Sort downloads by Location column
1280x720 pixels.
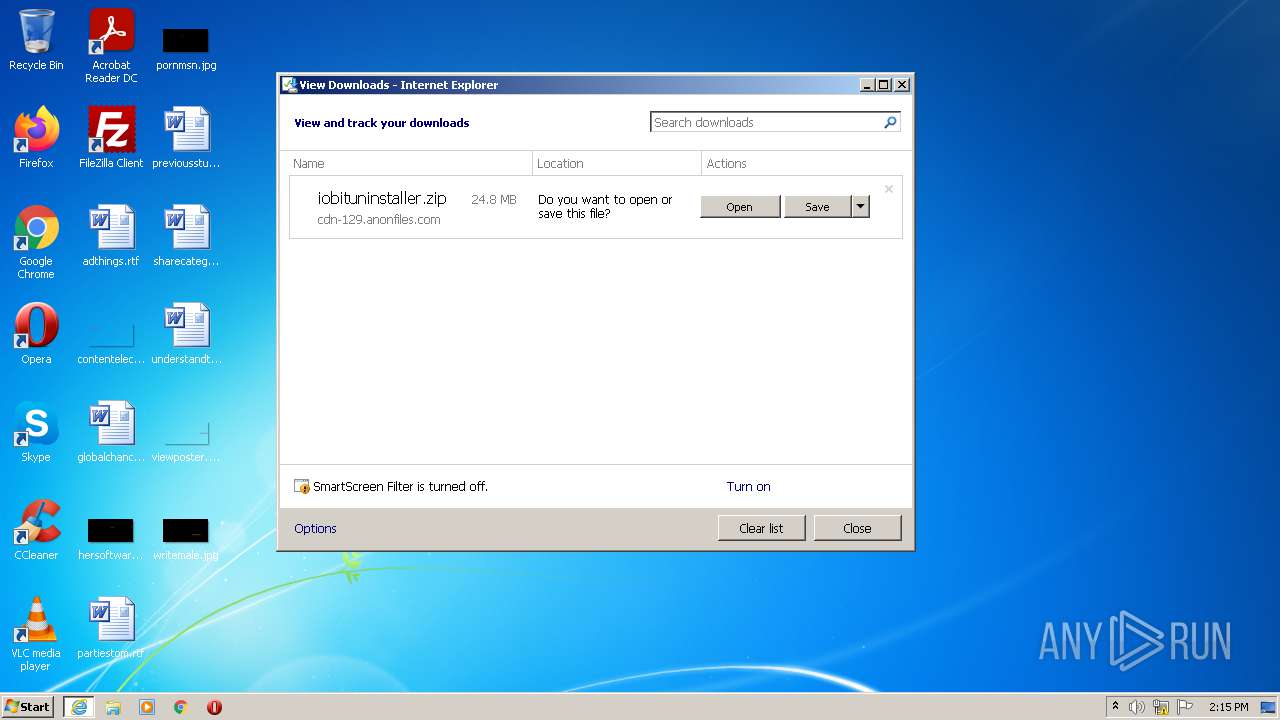point(617,163)
